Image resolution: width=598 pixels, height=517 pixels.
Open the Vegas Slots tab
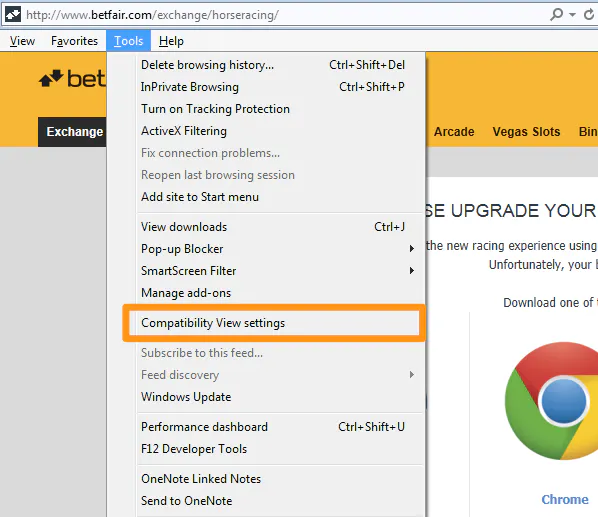[526, 132]
